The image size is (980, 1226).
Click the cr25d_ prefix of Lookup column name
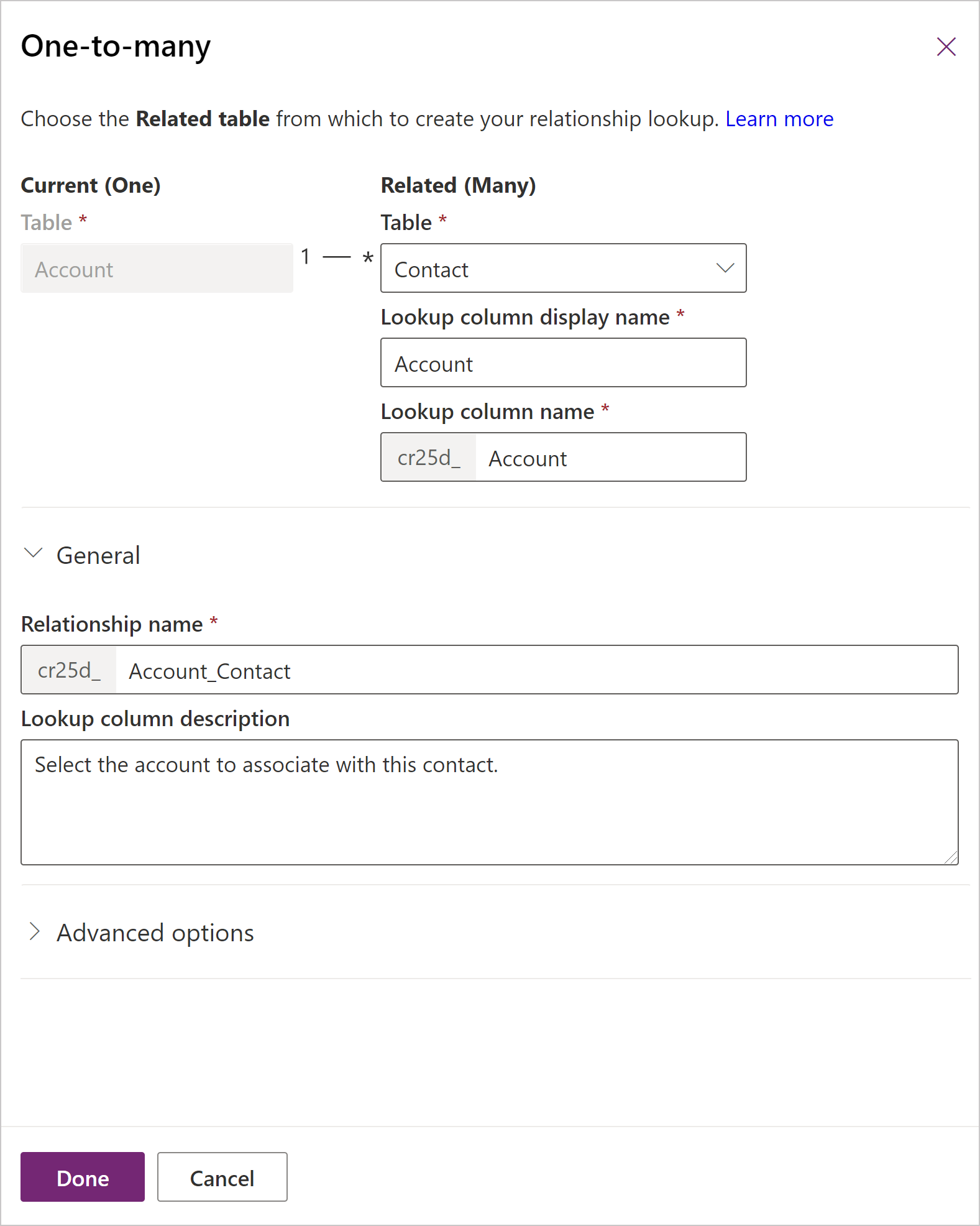429,458
